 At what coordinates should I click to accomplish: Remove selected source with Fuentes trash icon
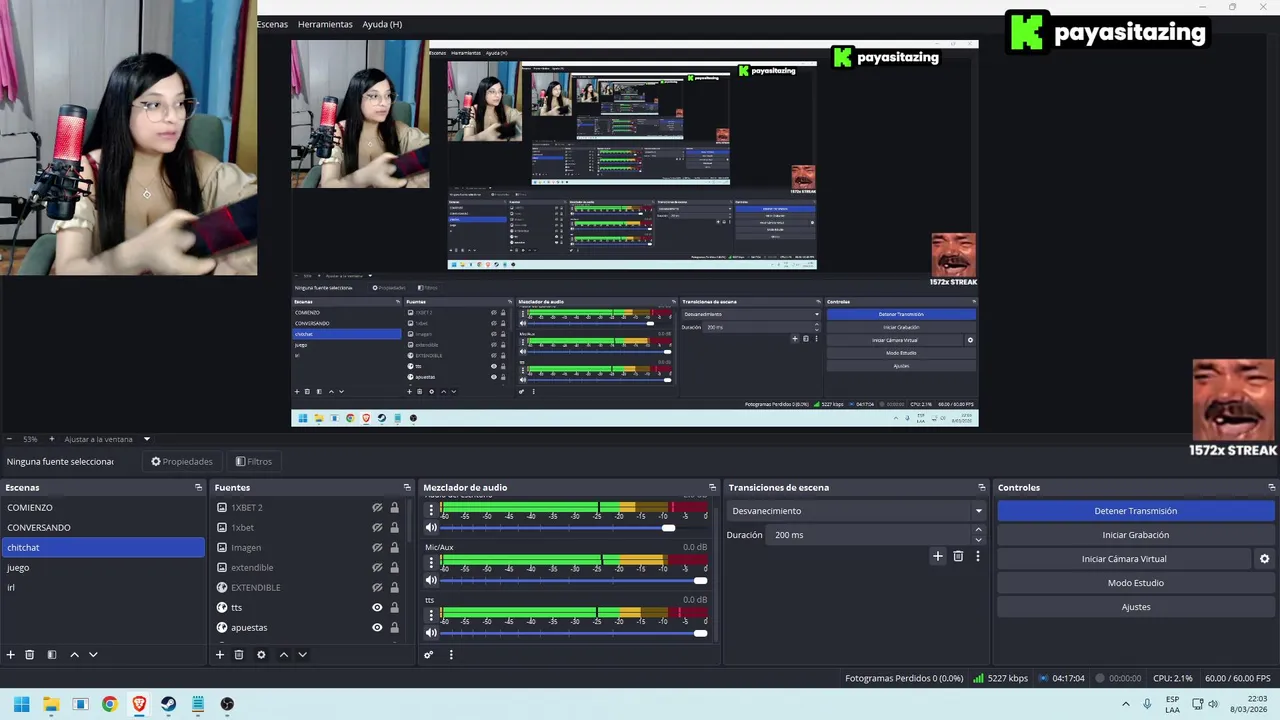coord(239,655)
